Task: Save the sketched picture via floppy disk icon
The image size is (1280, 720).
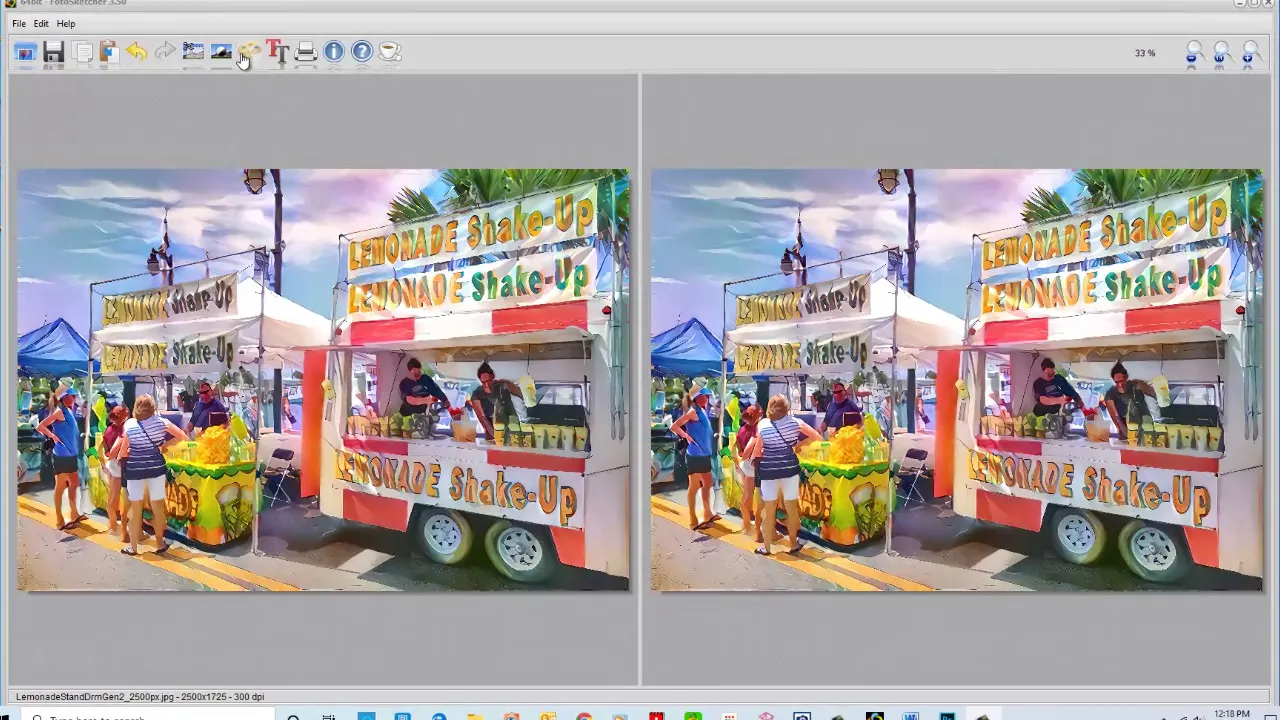Action: pyautogui.click(x=54, y=52)
